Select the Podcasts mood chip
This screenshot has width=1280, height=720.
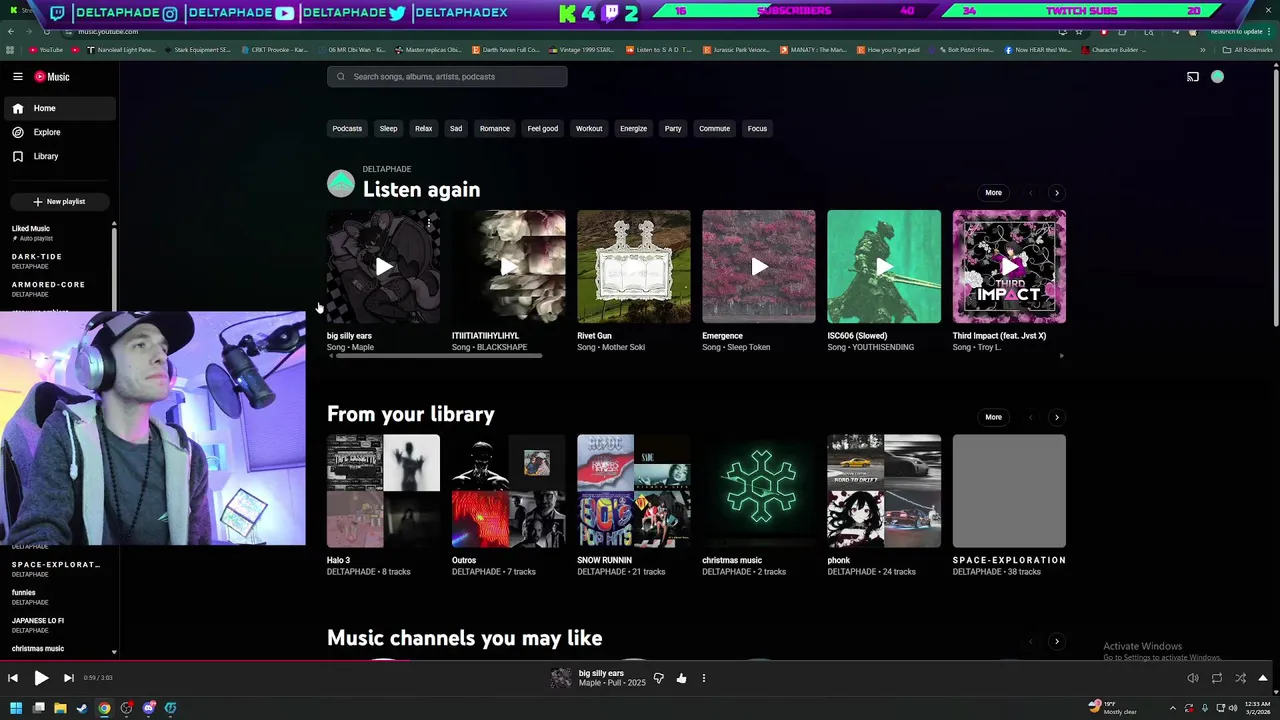point(347,128)
